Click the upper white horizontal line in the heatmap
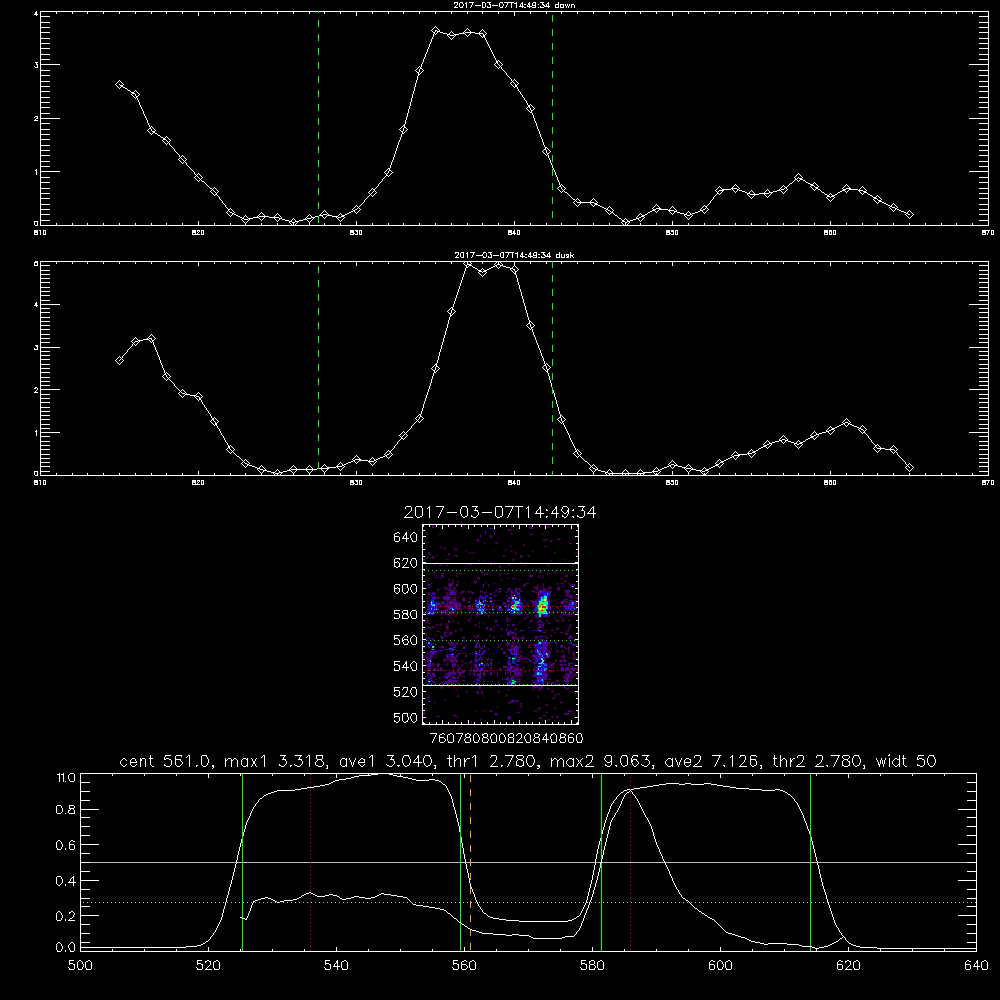Screen dimensions: 1000x1000 (x=501, y=563)
